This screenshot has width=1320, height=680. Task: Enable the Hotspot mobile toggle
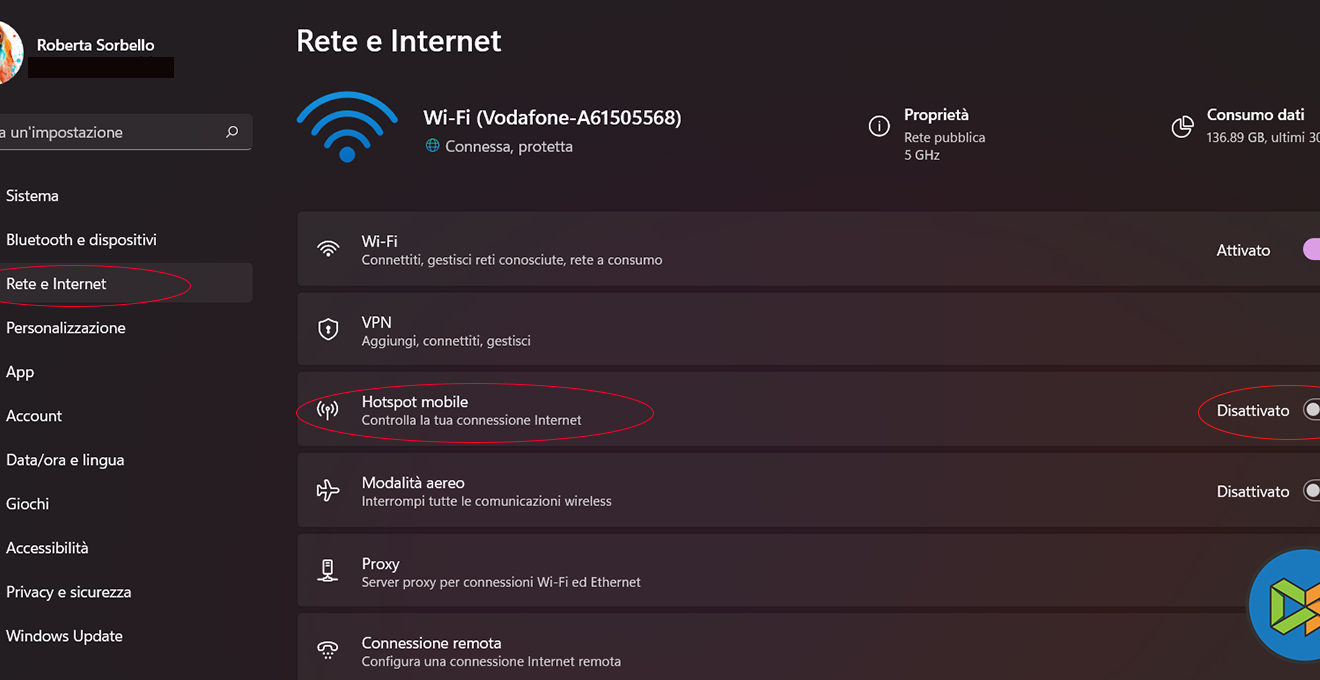[x=1311, y=410]
